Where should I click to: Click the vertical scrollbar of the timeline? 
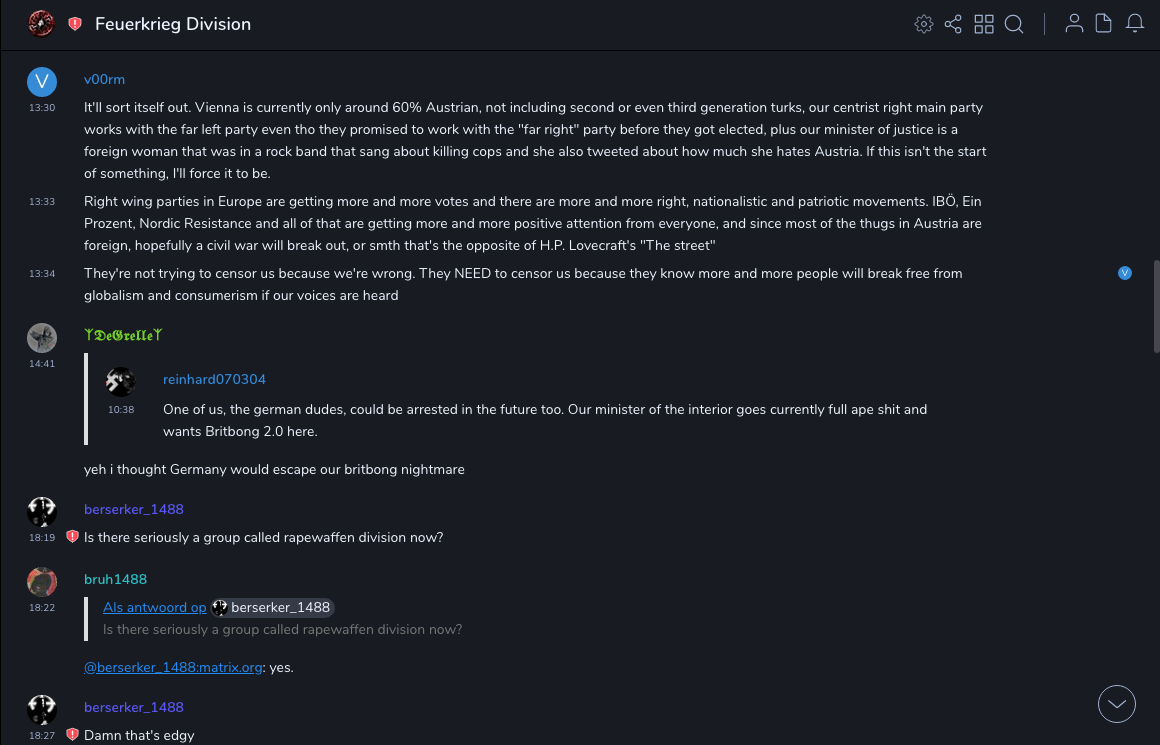click(1155, 300)
